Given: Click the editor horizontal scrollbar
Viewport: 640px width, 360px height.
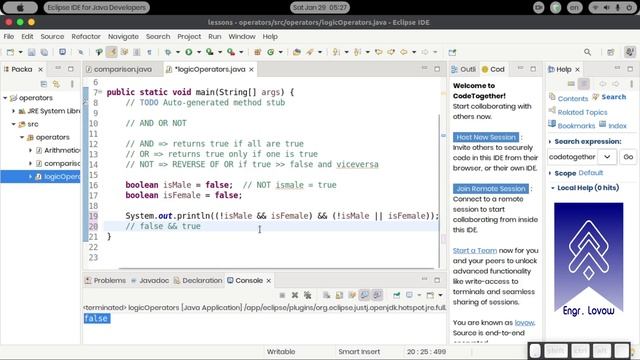Looking at the screenshot, I should (x=276, y=269).
